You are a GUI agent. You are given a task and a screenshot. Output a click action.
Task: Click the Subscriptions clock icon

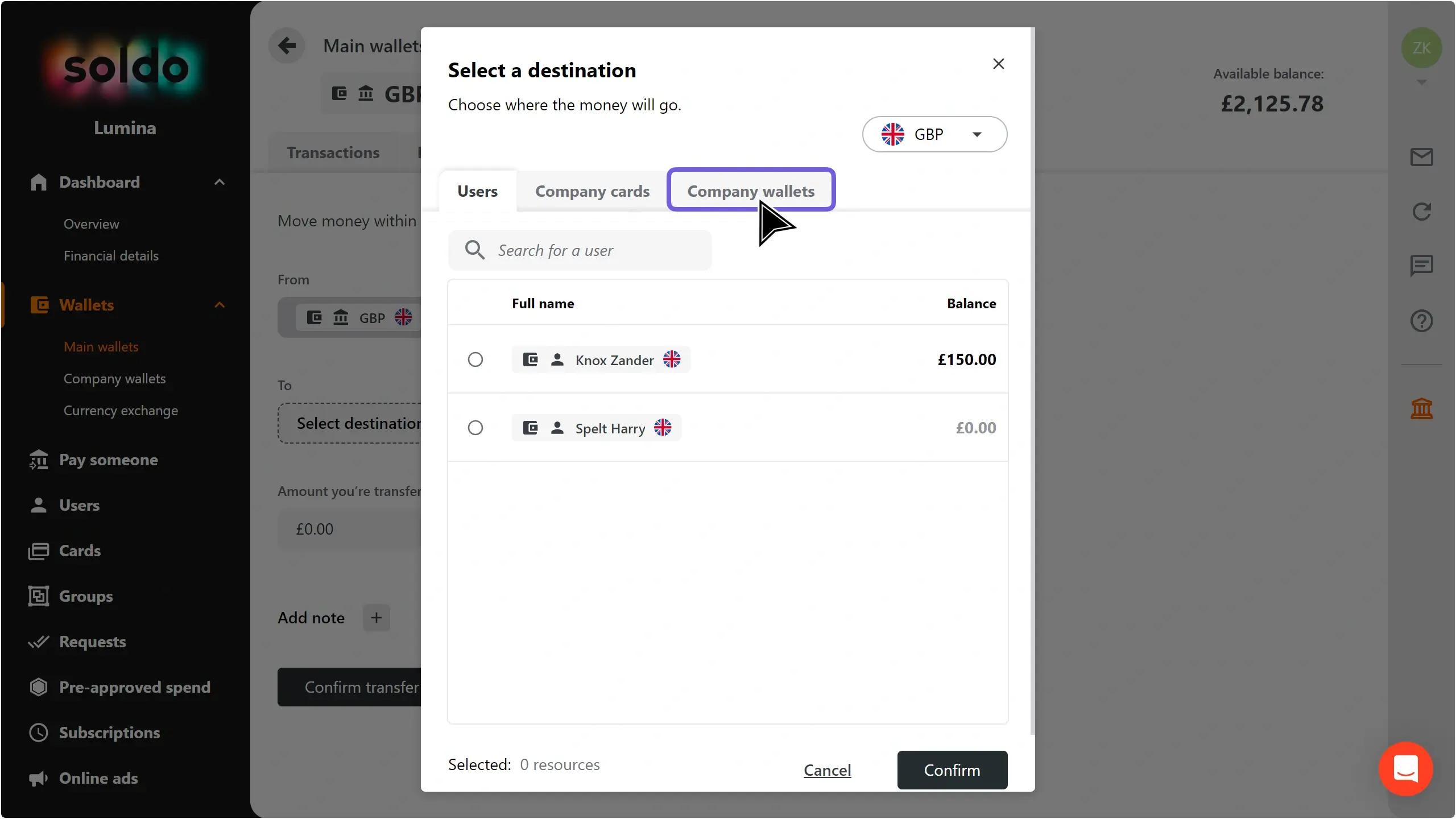tap(39, 733)
